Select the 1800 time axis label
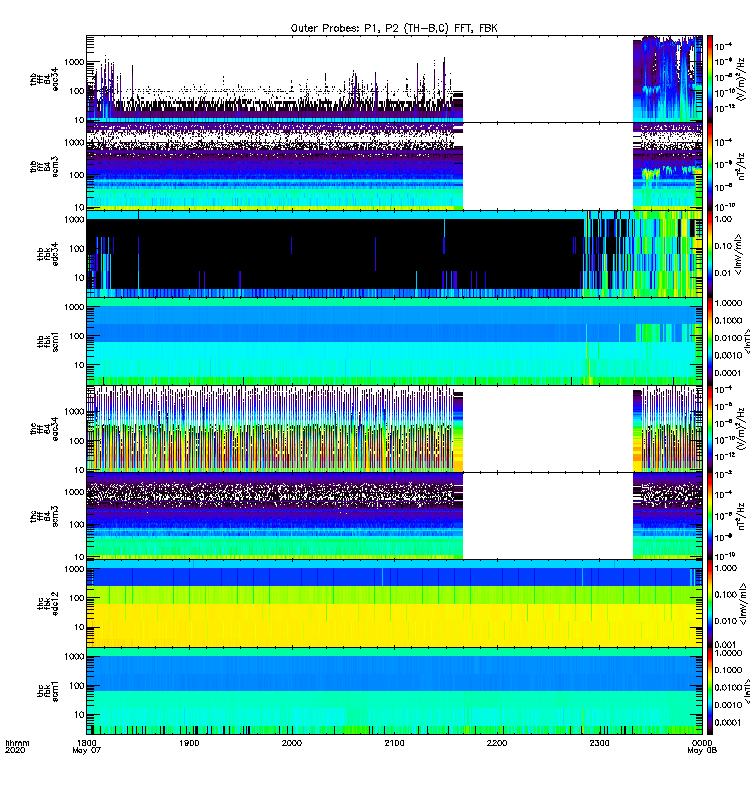Screen dimensions: 750x800 point(87,743)
